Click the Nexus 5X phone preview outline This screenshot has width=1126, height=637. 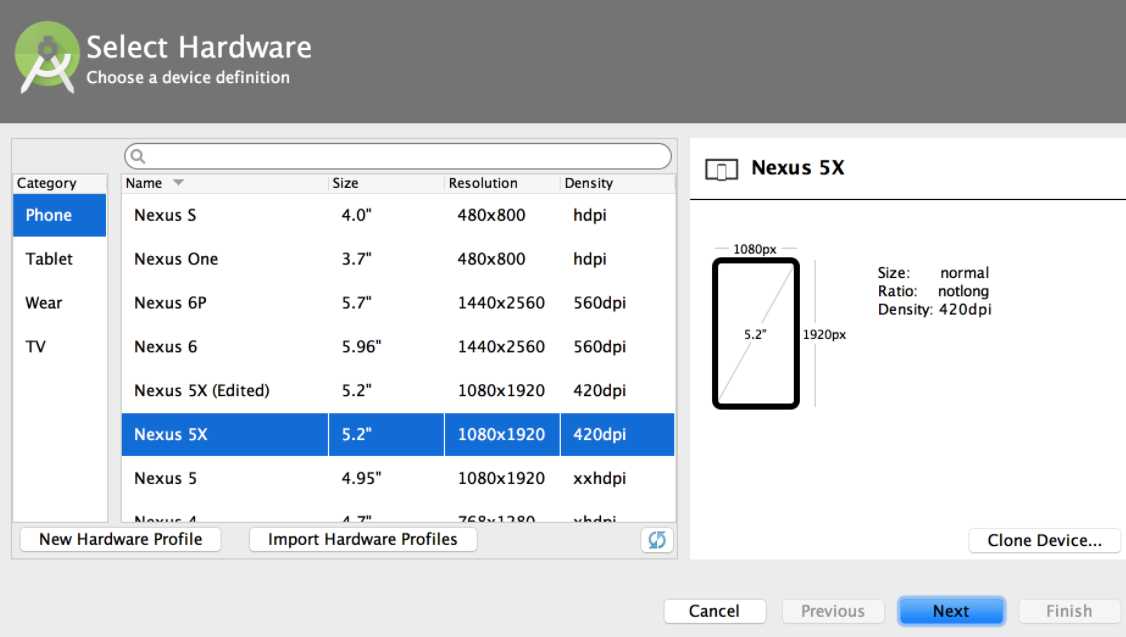pos(755,333)
